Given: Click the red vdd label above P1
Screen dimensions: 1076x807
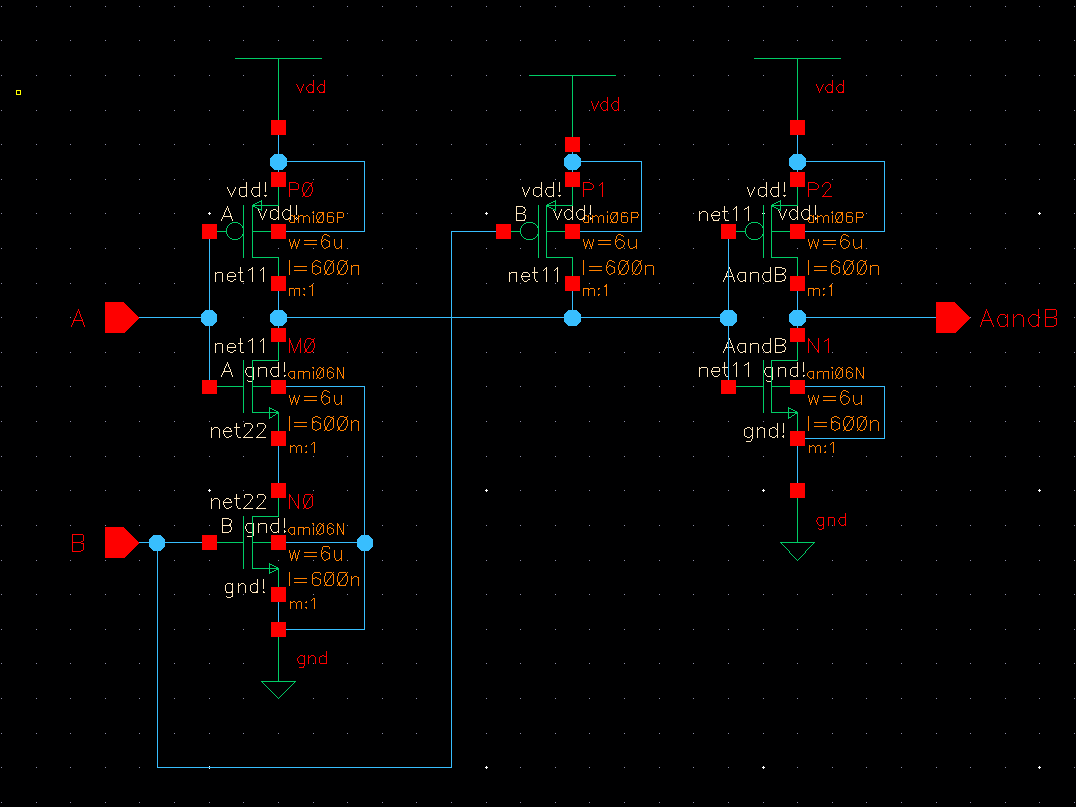Looking at the screenshot, I should (x=605, y=104).
